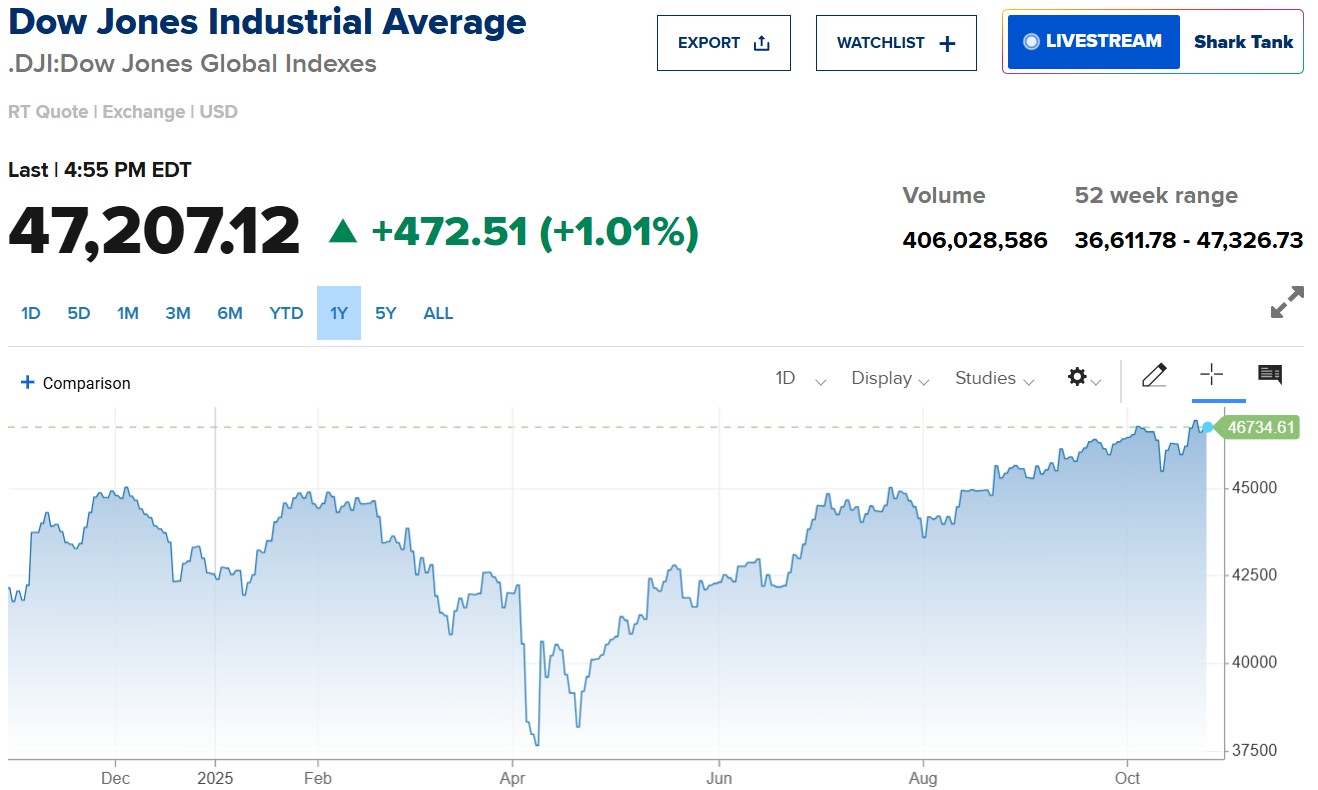Add a comparison with plus icon
The image size is (1318, 790).
pos(28,382)
